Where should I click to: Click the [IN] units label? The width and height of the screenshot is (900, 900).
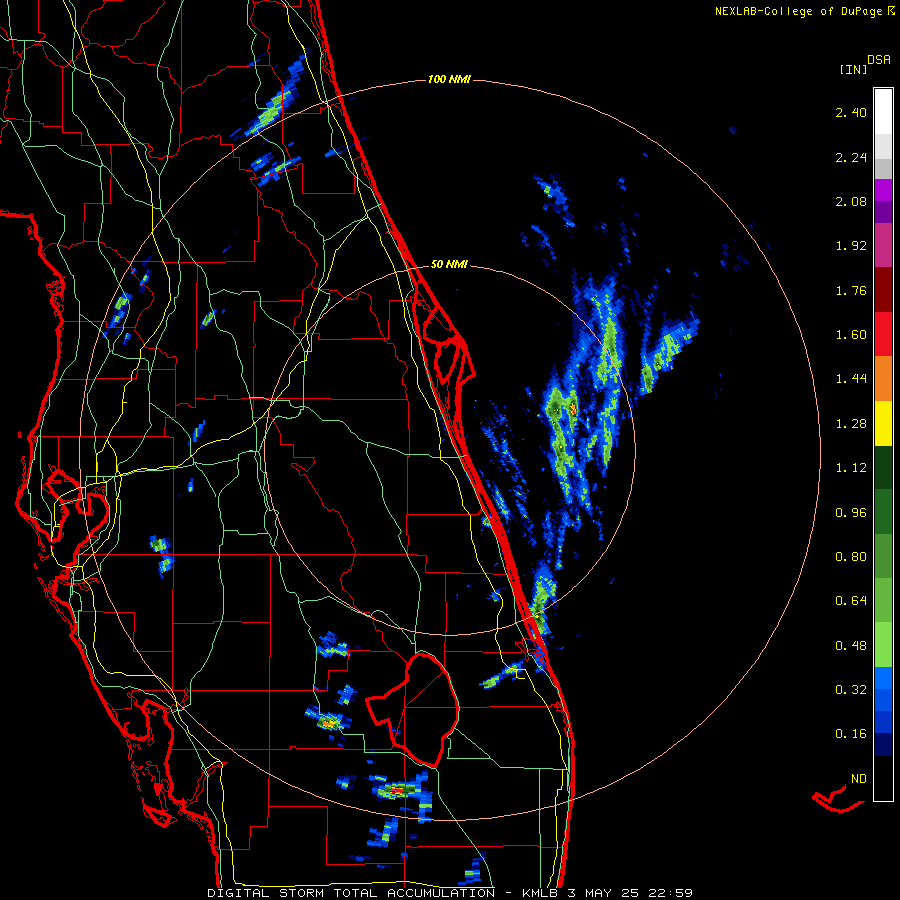pos(853,69)
